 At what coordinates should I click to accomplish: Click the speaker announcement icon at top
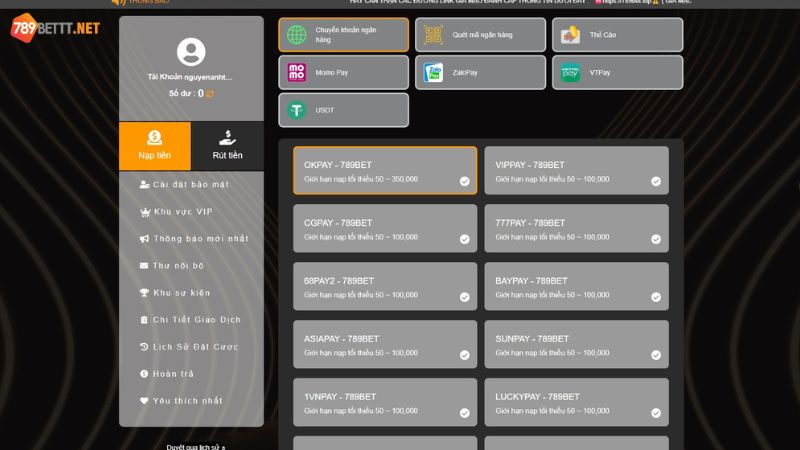pyautogui.click(x=118, y=2)
